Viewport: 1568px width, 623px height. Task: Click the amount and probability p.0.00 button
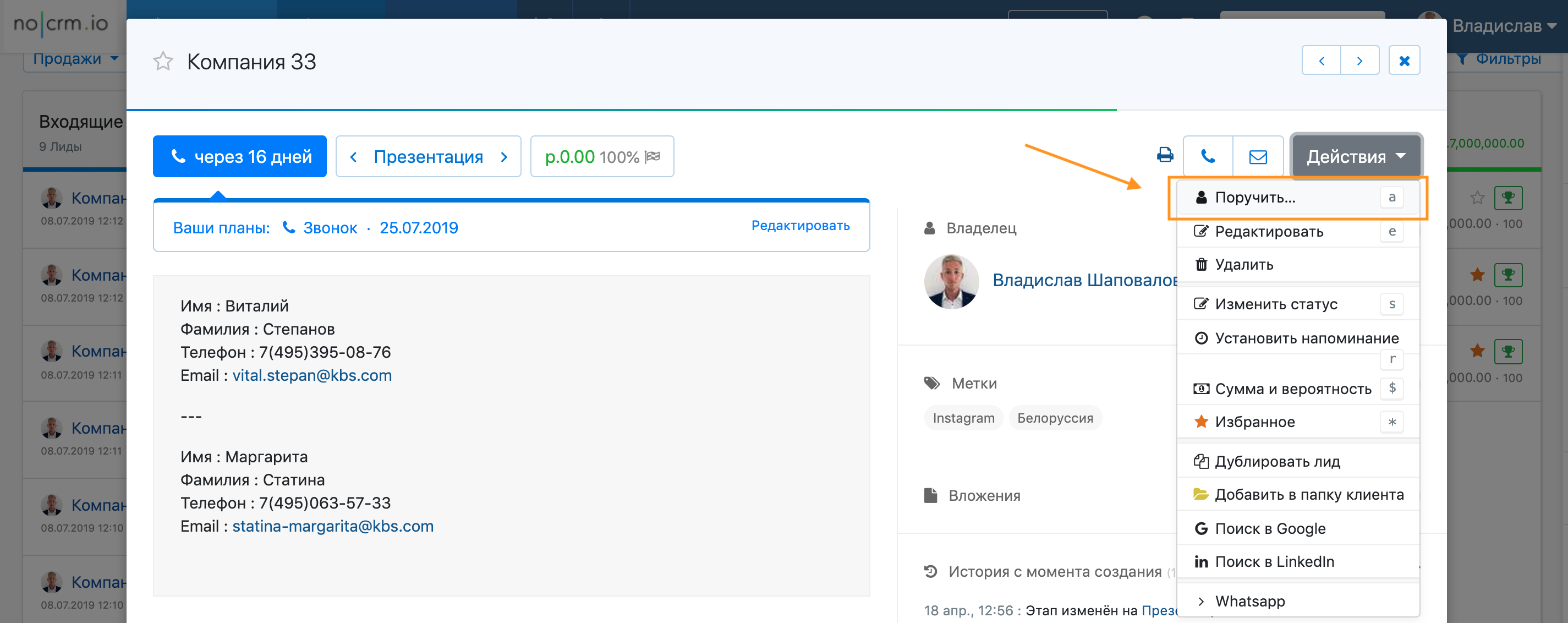point(601,157)
